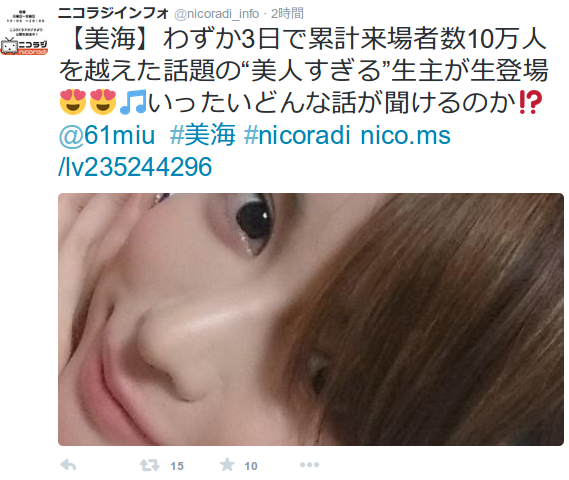The image size is (569, 480).
Task: Retweet this post via retweet icon
Action: click(x=150, y=465)
